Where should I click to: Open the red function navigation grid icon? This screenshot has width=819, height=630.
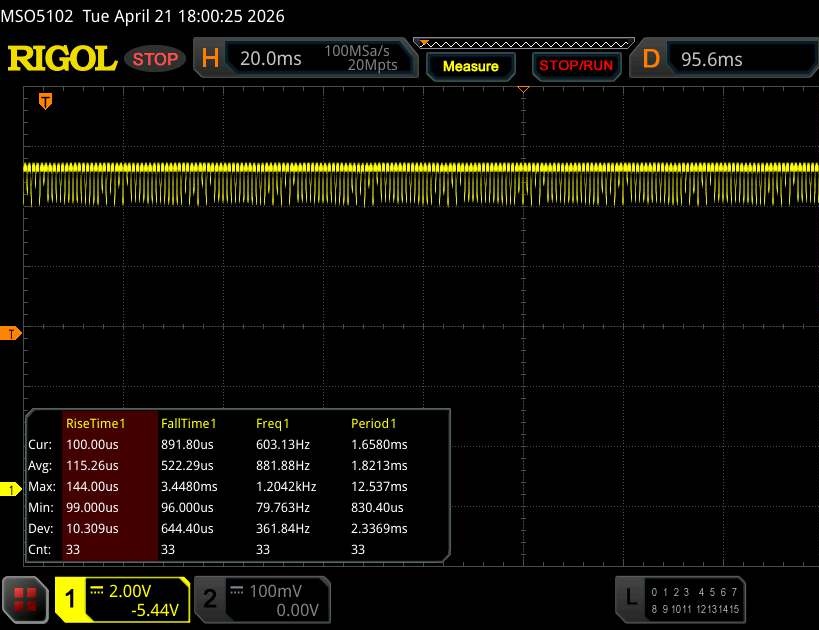click(25, 600)
